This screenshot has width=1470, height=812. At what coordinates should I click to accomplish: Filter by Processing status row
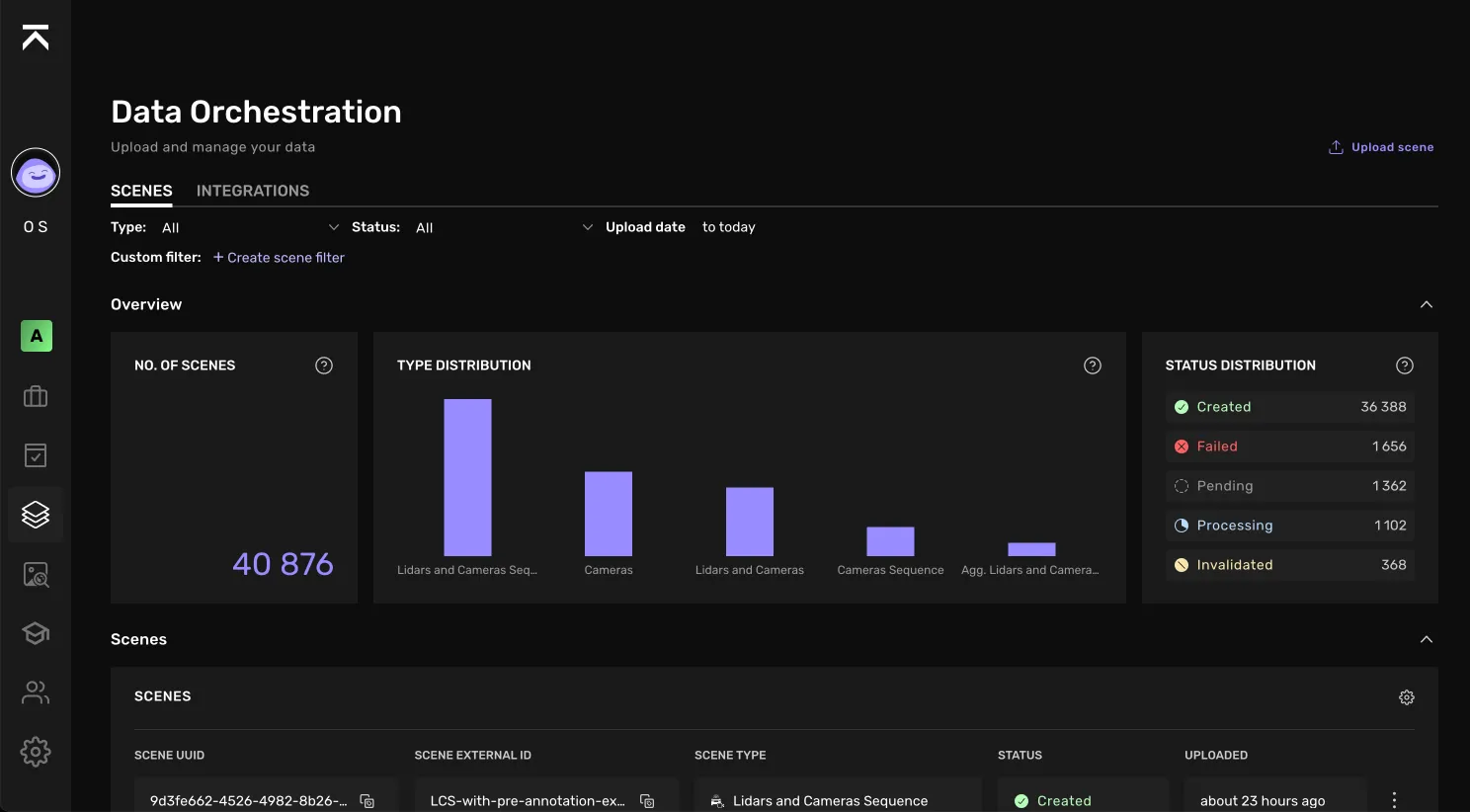[x=1290, y=526]
